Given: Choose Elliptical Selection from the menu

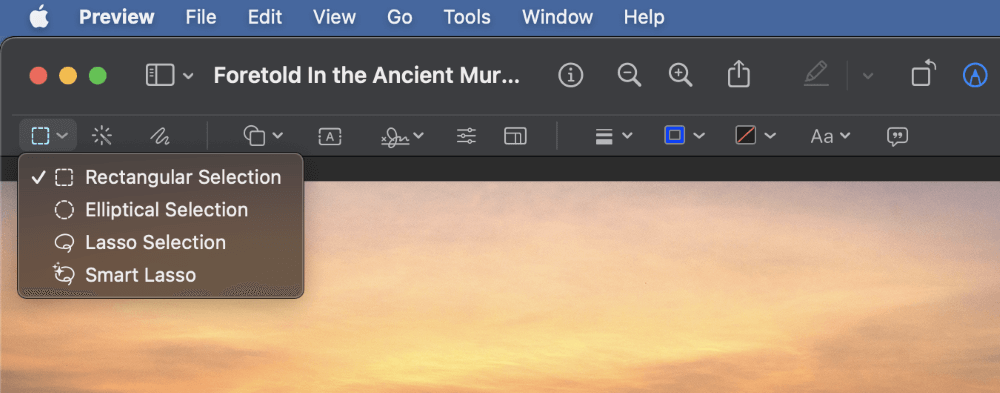Looking at the screenshot, I should coord(161,210).
